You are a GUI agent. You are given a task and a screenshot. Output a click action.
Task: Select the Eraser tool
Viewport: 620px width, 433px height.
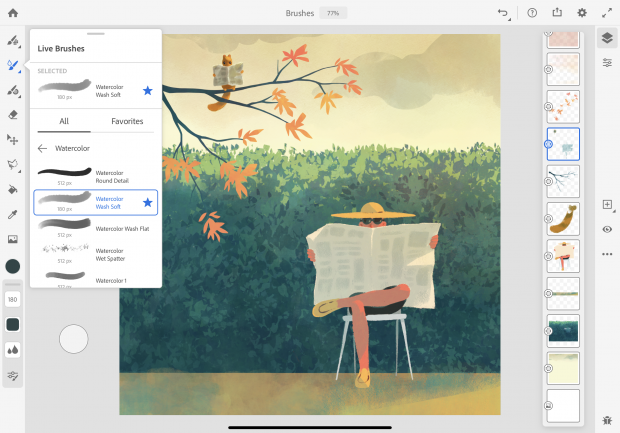click(x=13, y=115)
